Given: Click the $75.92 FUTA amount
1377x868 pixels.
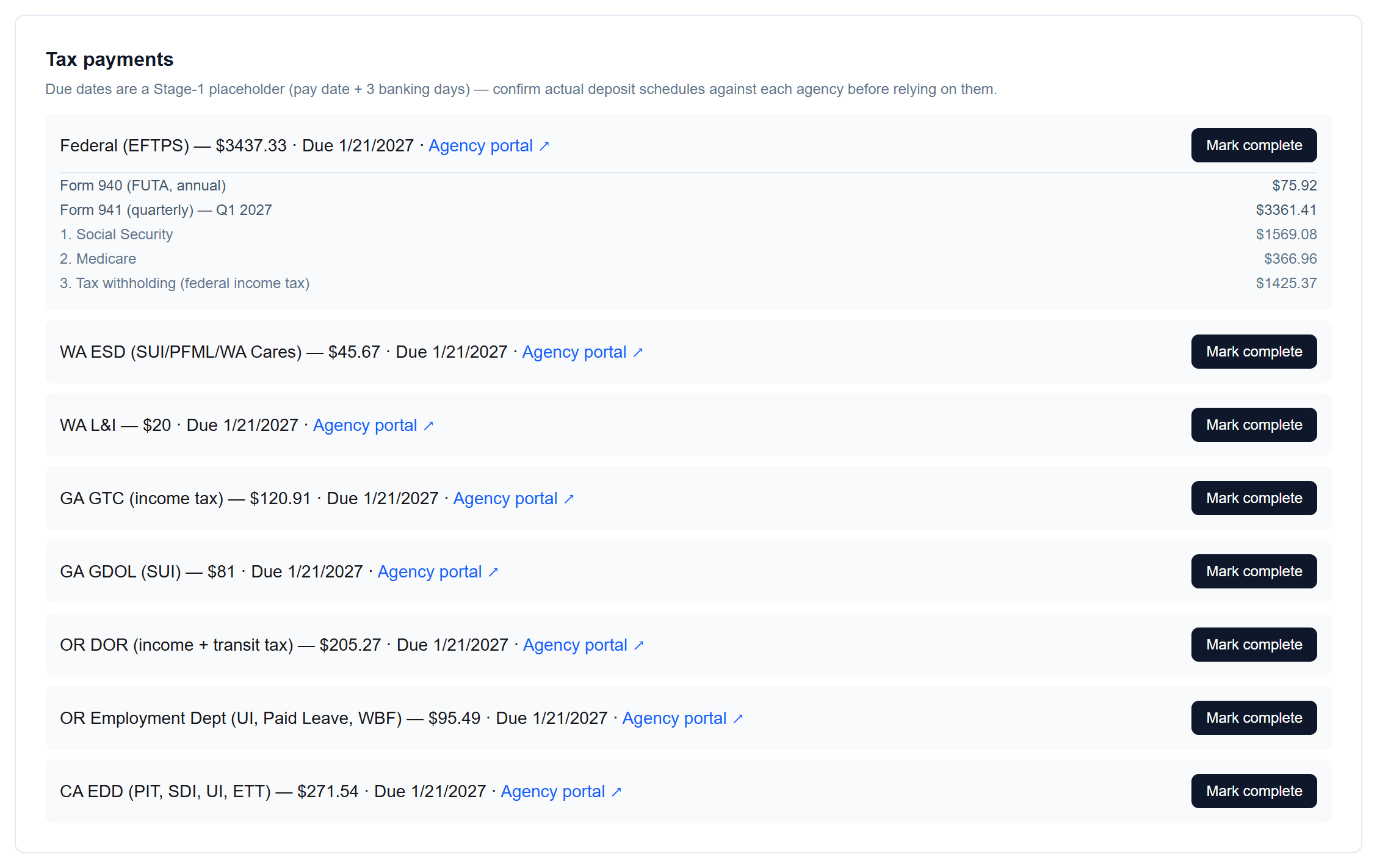Looking at the screenshot, I should [x=1294, y=186].
